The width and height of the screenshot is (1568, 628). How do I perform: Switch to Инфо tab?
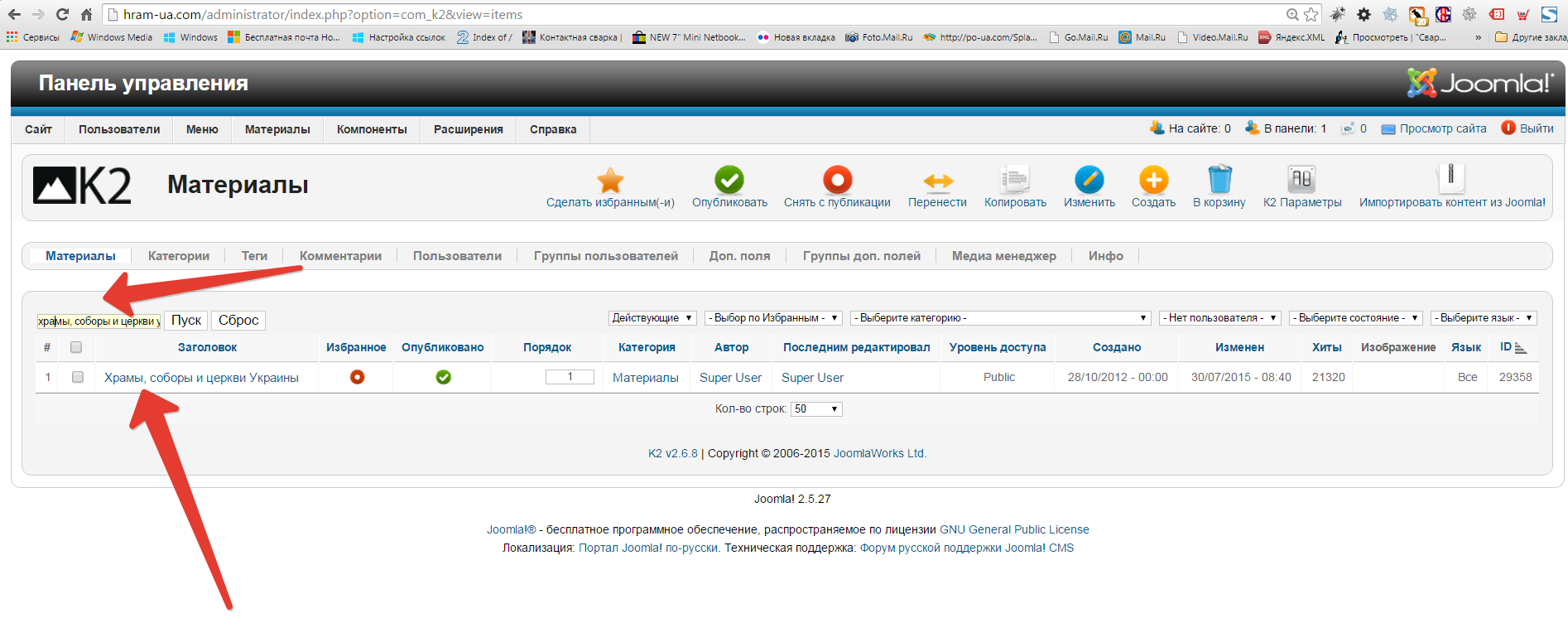point(1105,256)
